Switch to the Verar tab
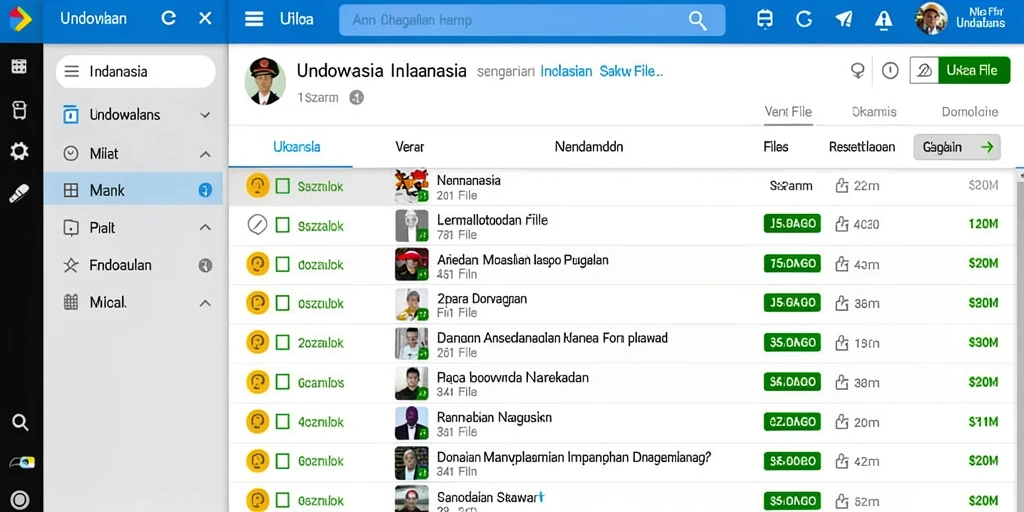The width and height of the screenshot is (1024, 512). tap(409, 147)
